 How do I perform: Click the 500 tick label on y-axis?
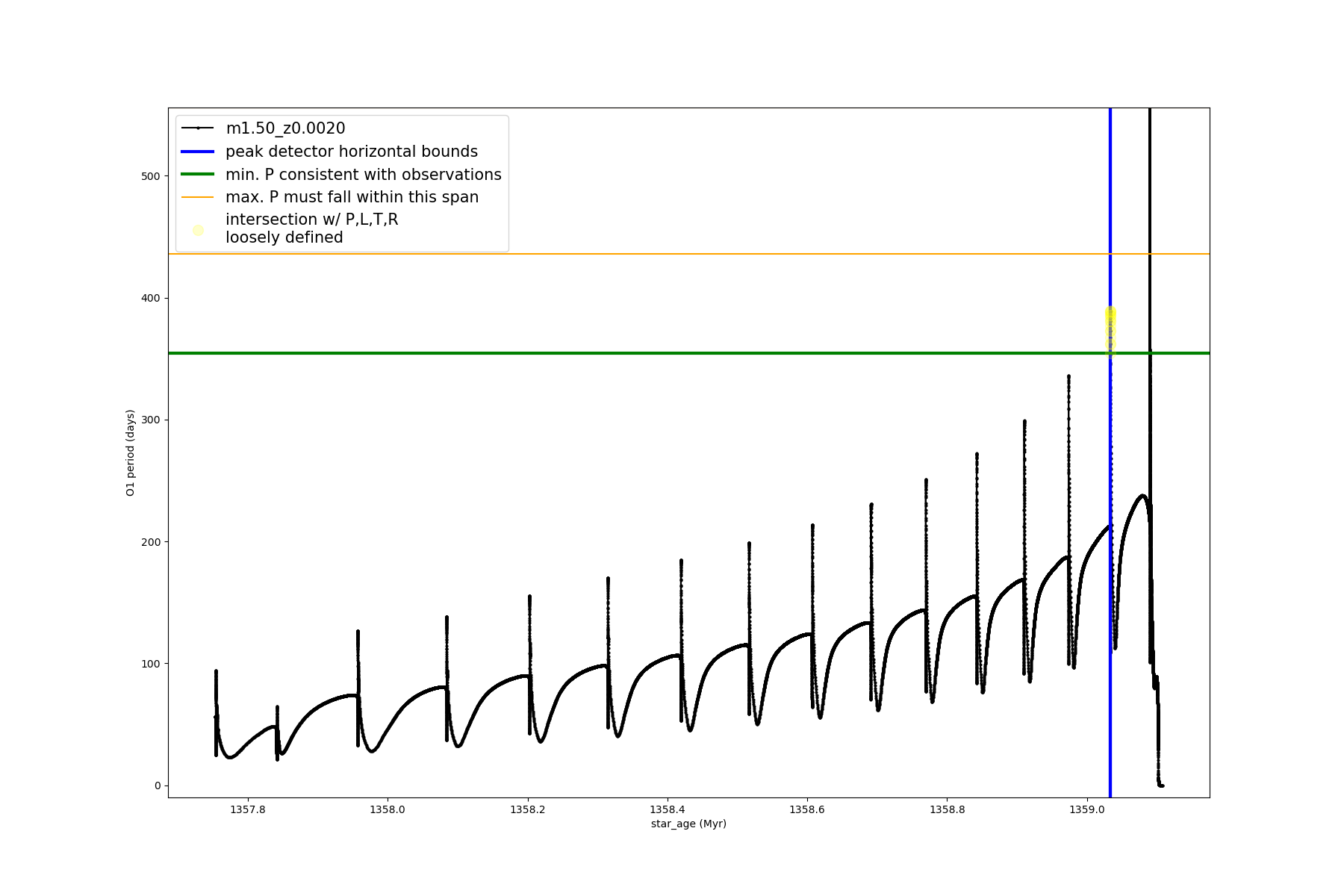[x=151, y=176]
